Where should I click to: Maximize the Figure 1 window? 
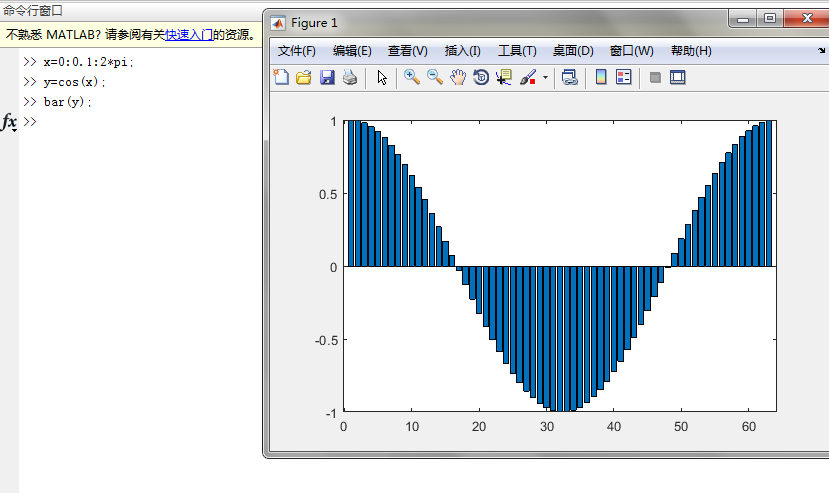[x=770, y=19]
